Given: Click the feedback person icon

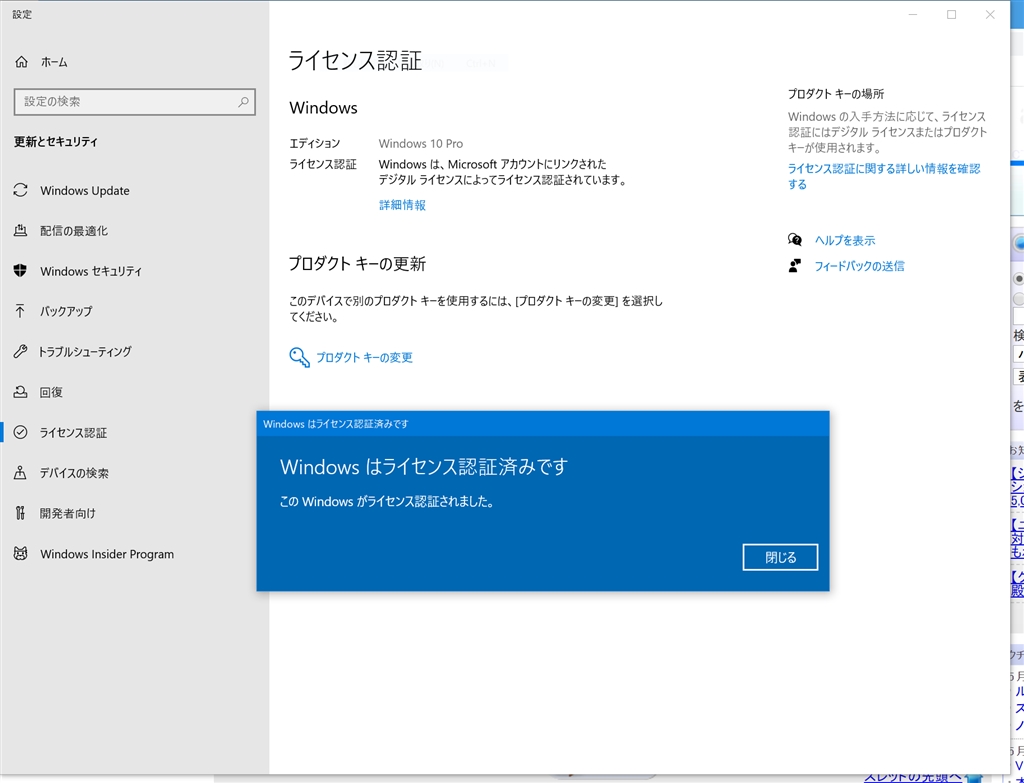Looking at the screenshot, I should click(795, 266).
